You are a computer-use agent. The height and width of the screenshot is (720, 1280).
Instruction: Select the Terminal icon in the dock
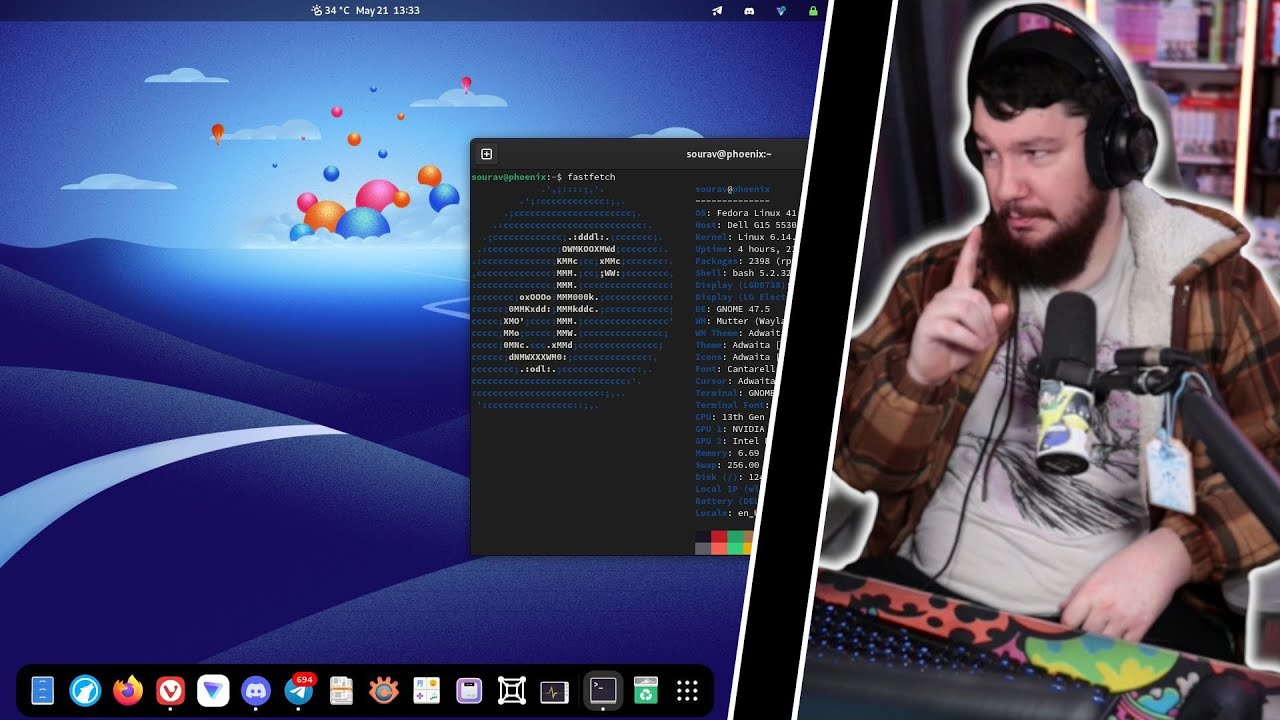[603, 689]
